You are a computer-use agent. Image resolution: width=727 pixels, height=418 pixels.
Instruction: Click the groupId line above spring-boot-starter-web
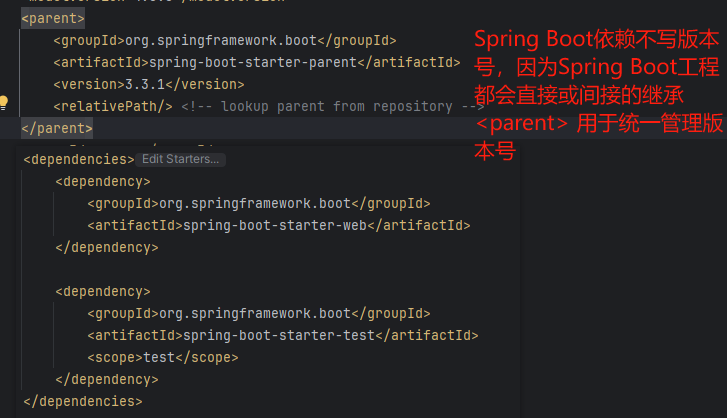pyautogui.click(x=259, y=203)
